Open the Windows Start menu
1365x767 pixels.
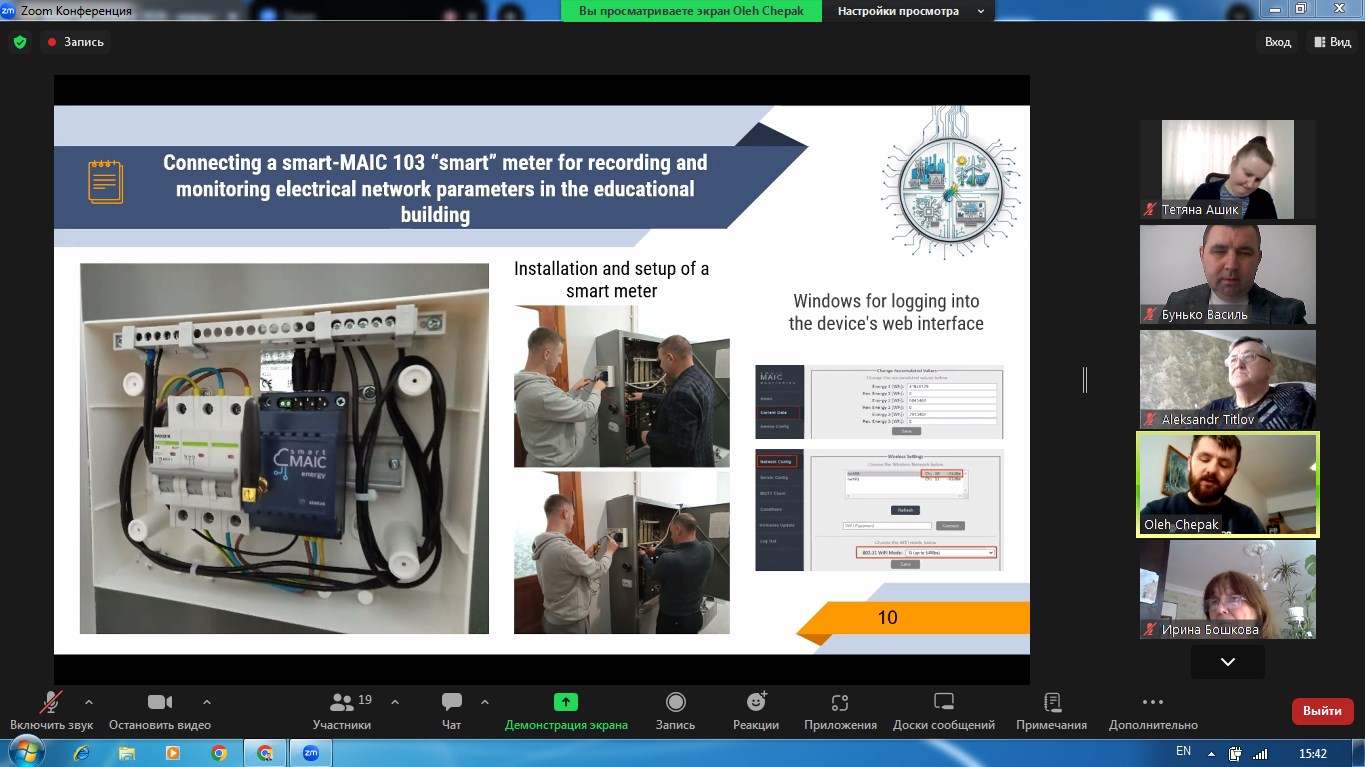coord(26,752)
